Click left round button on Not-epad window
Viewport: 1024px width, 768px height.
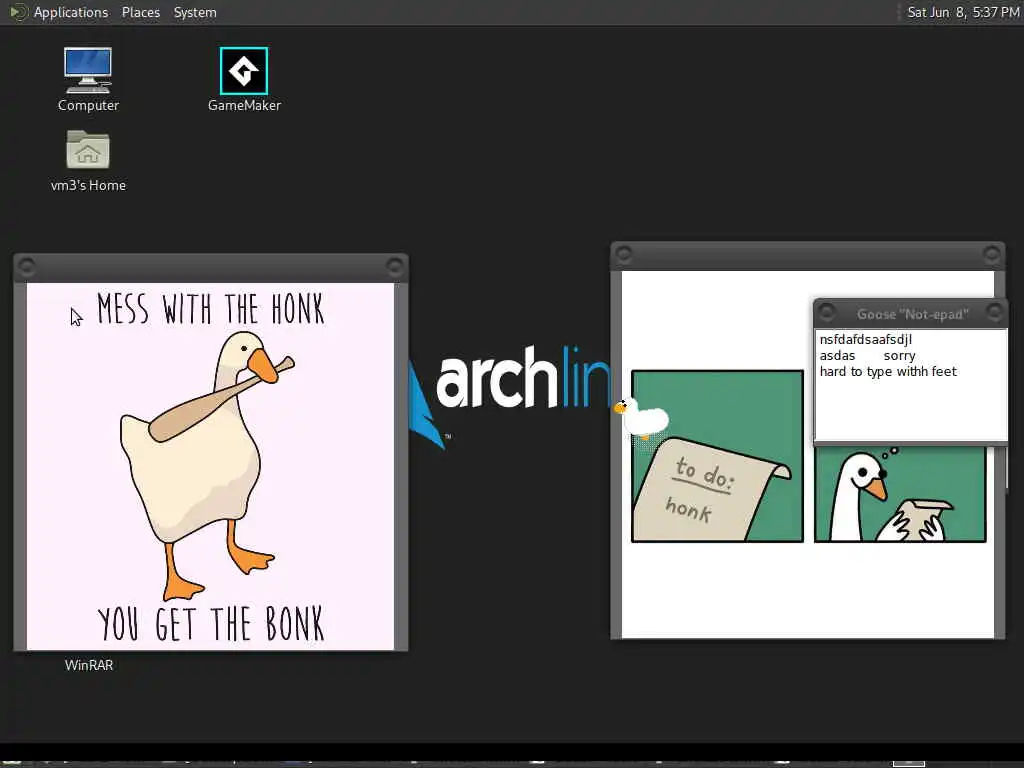click(x=827, y=313)
